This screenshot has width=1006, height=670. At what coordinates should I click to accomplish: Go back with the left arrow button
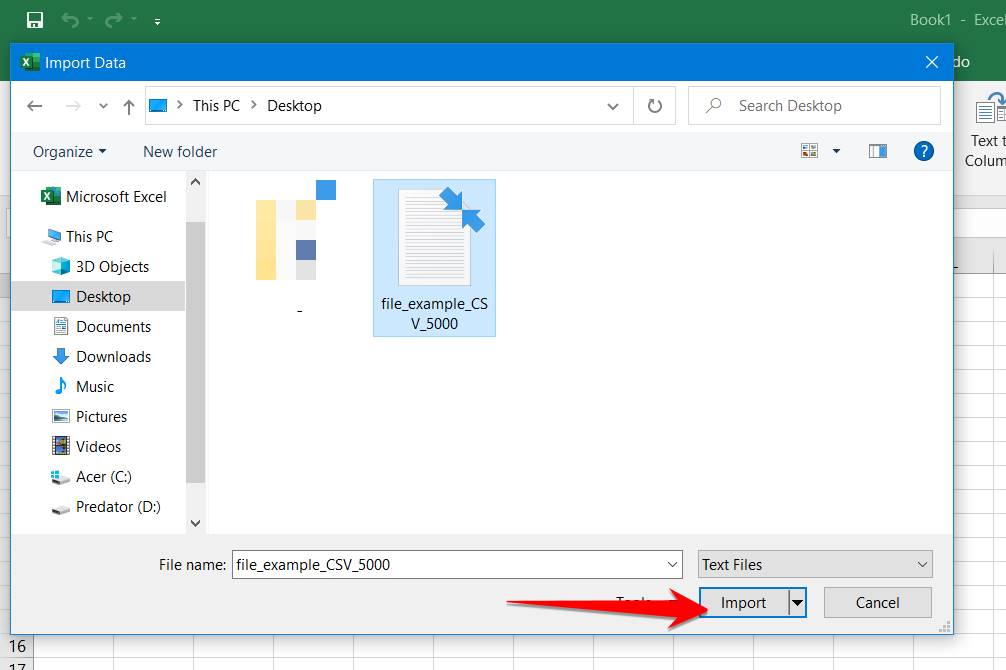click(35, 106)
